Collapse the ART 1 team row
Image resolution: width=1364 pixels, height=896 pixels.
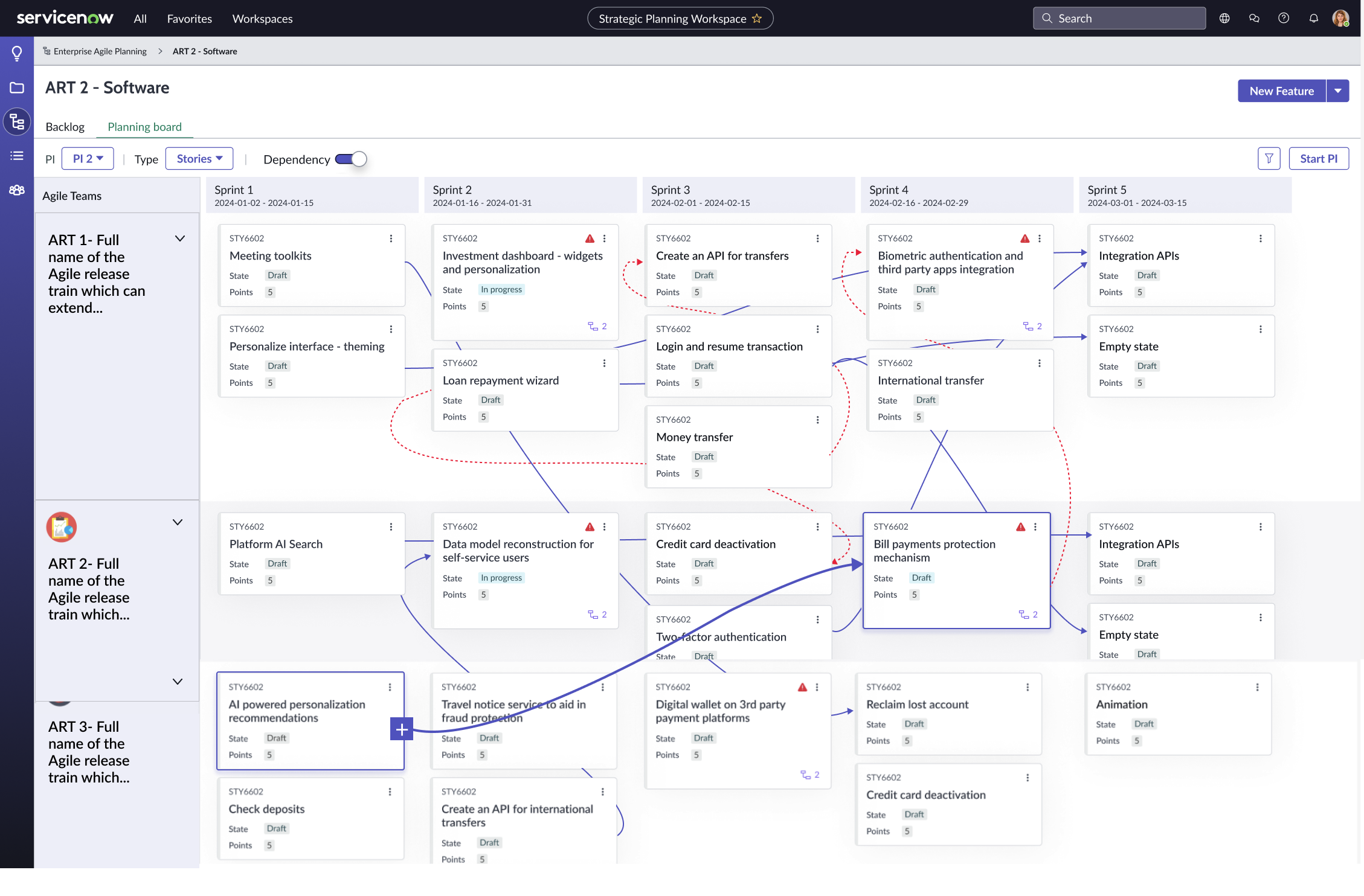click(x=179, y=238)
